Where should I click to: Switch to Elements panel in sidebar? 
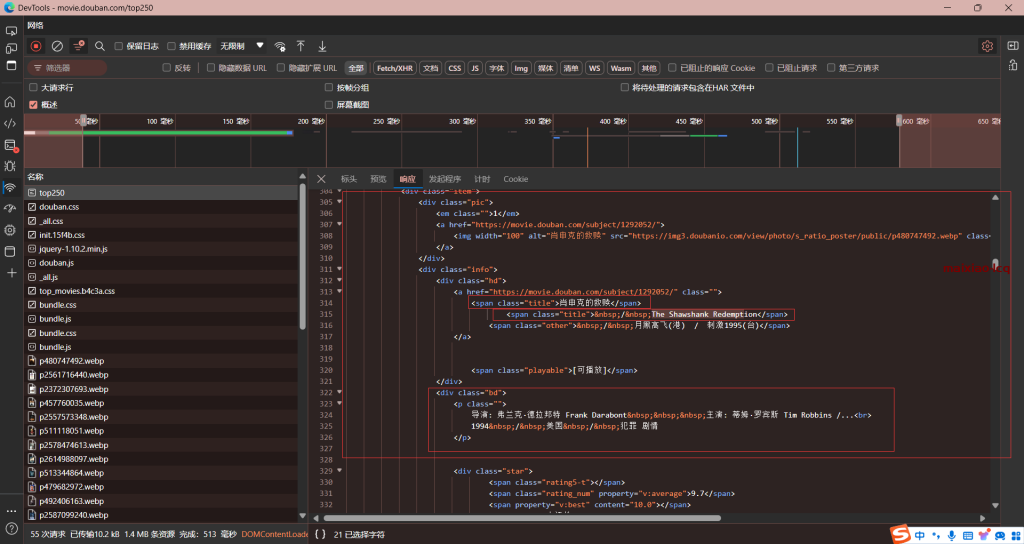[11, 123]
